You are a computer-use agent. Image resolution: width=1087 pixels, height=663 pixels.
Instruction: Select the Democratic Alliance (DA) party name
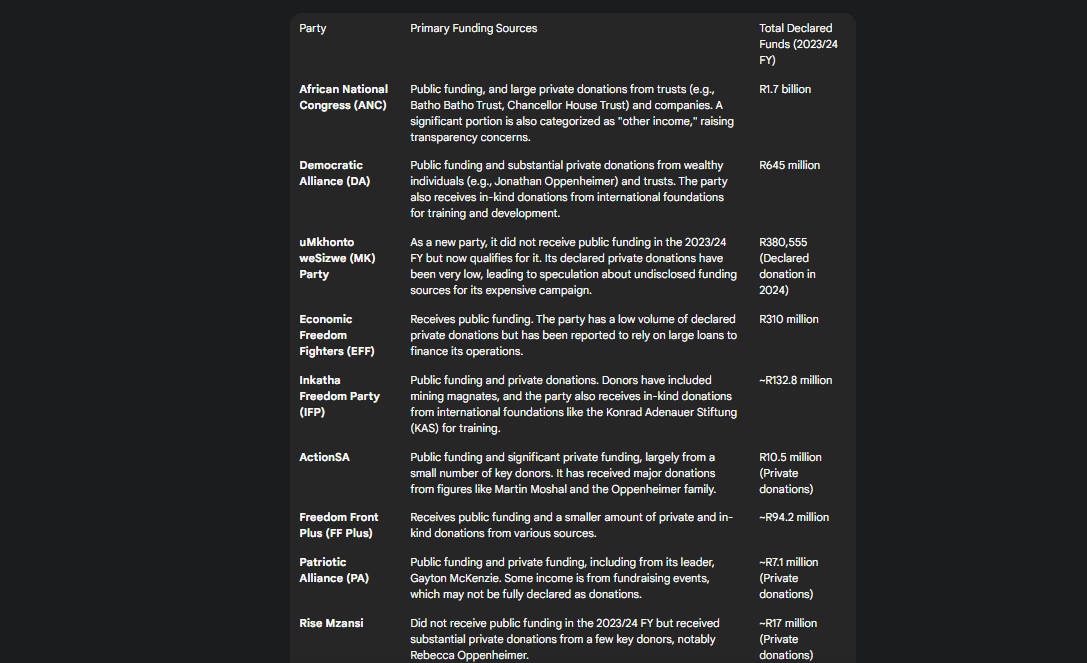331,173
